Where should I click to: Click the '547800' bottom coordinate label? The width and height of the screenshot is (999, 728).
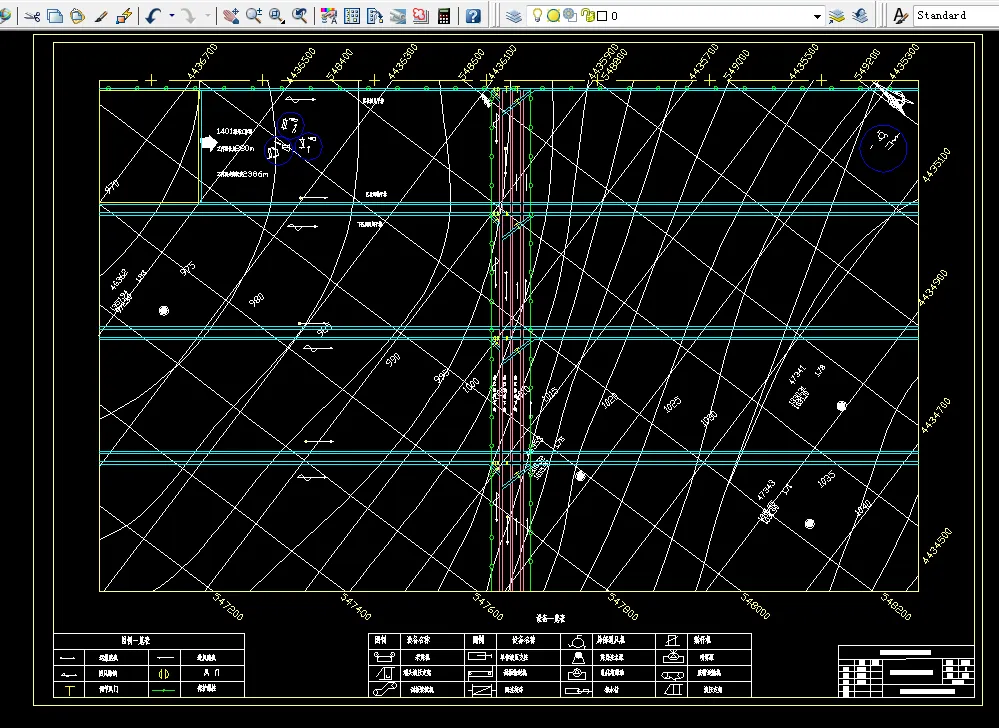coord(622,606)
